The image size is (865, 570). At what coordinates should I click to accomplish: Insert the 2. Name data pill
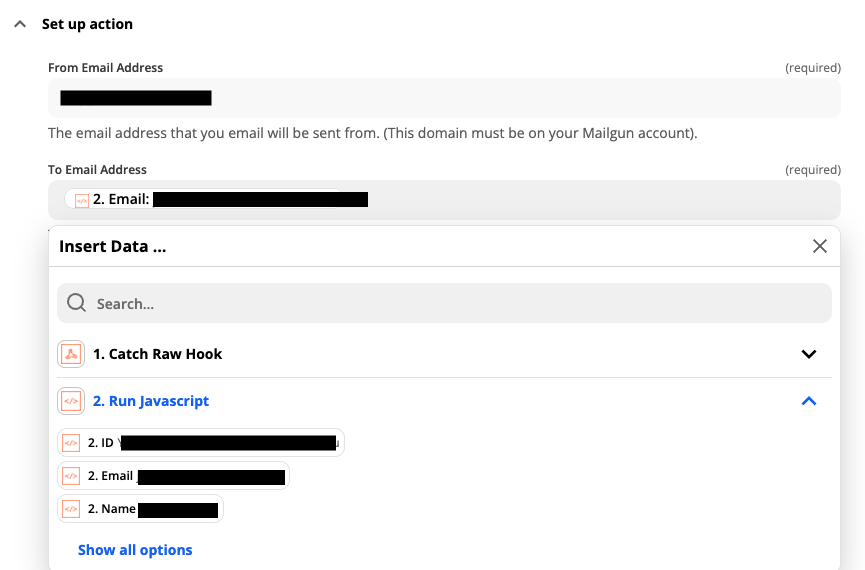click(x=140, y=509)
